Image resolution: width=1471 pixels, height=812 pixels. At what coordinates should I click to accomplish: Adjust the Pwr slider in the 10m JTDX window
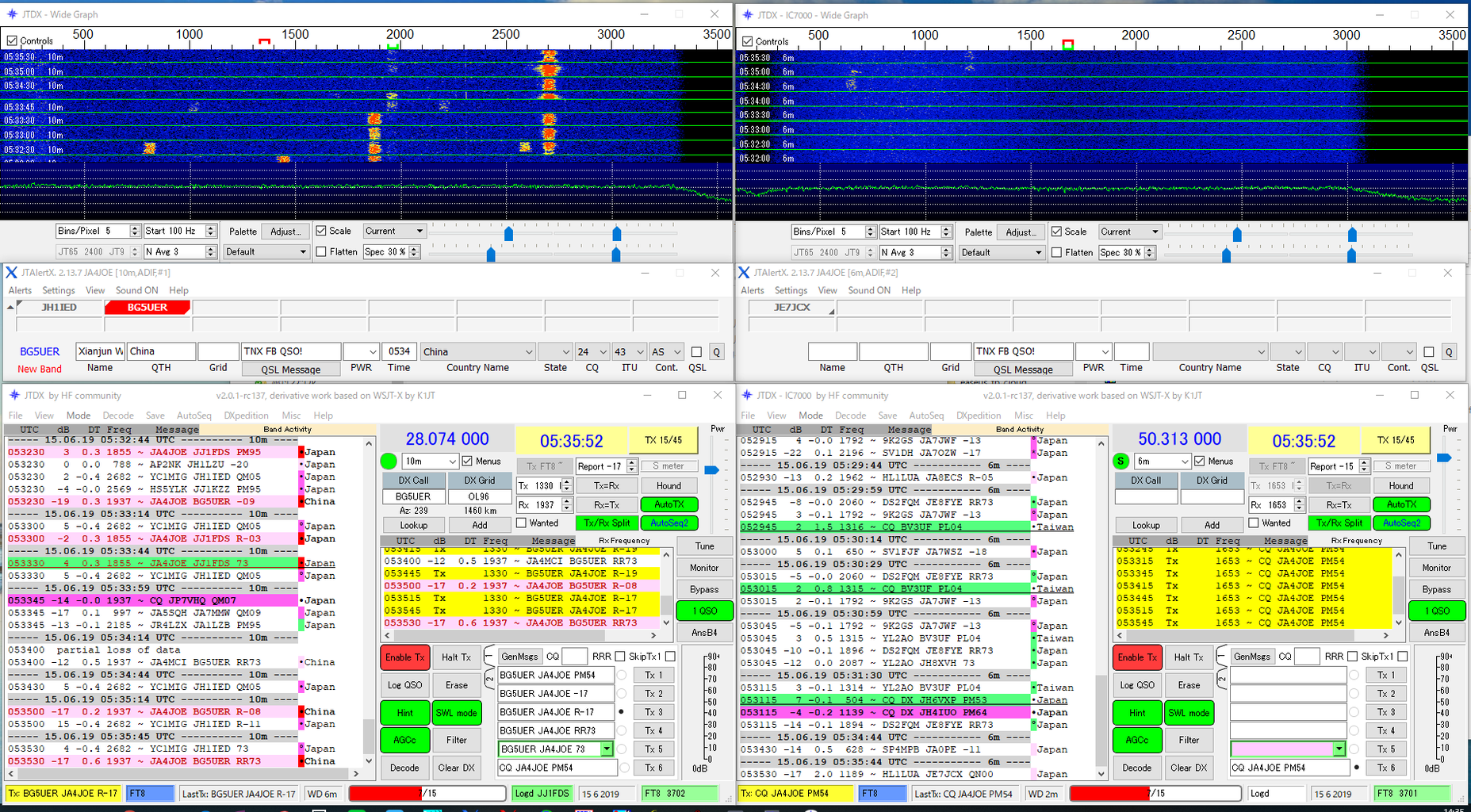711,470
